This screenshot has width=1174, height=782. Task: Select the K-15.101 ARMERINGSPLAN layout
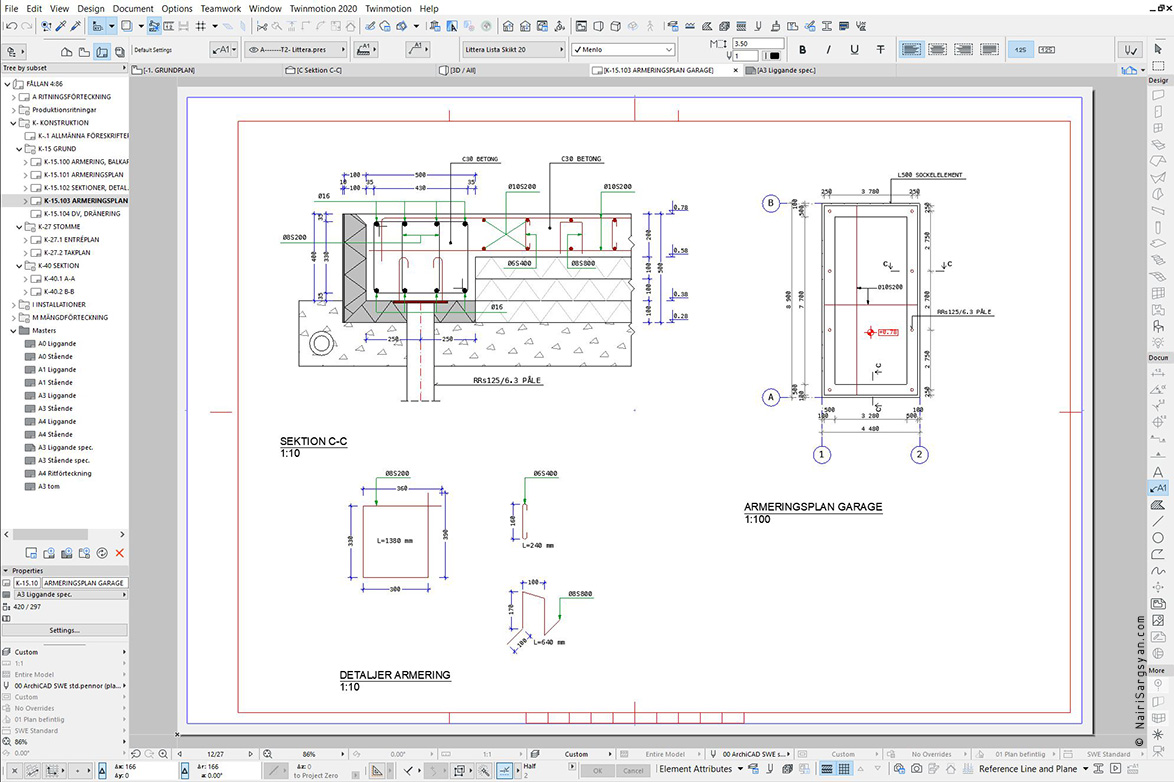coord(83,175)
